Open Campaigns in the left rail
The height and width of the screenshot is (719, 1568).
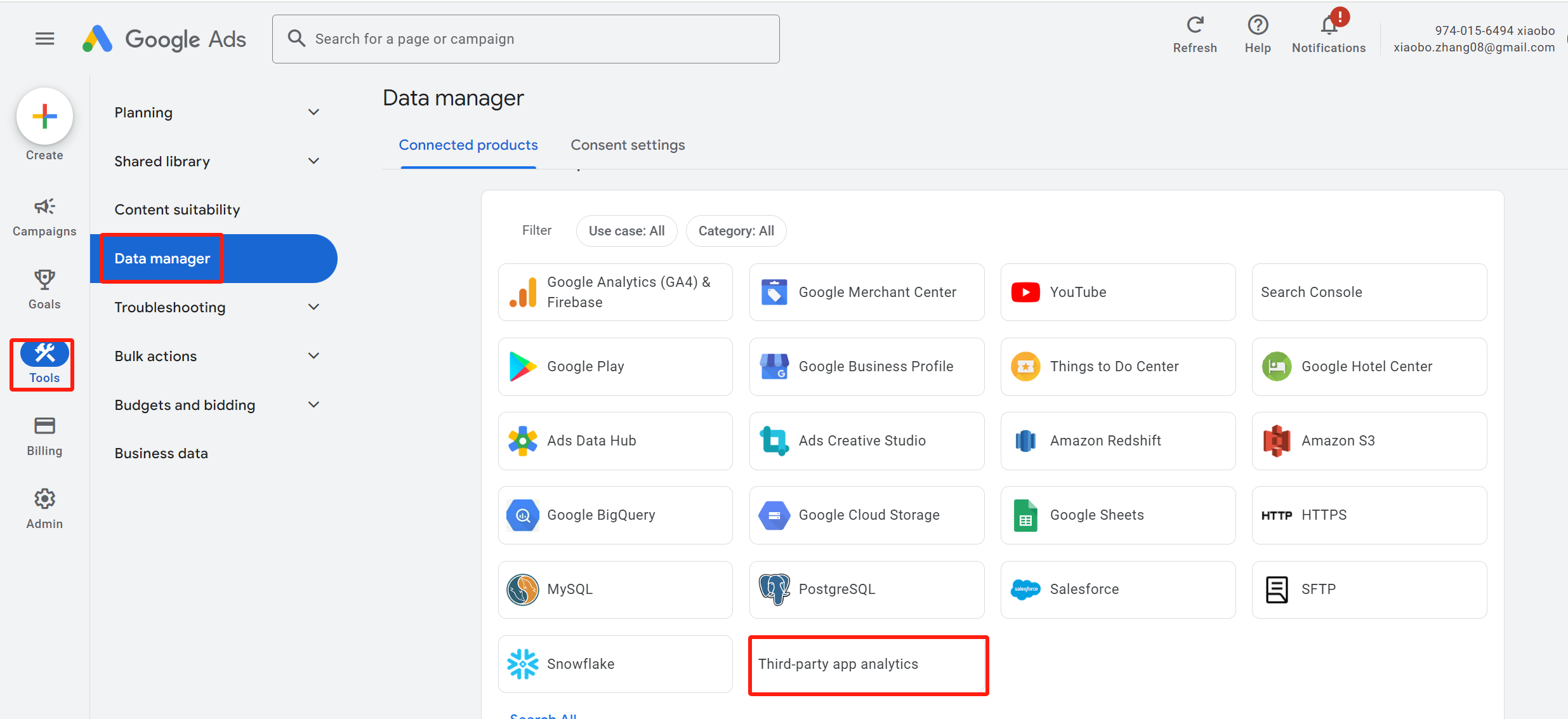[44, 217]
